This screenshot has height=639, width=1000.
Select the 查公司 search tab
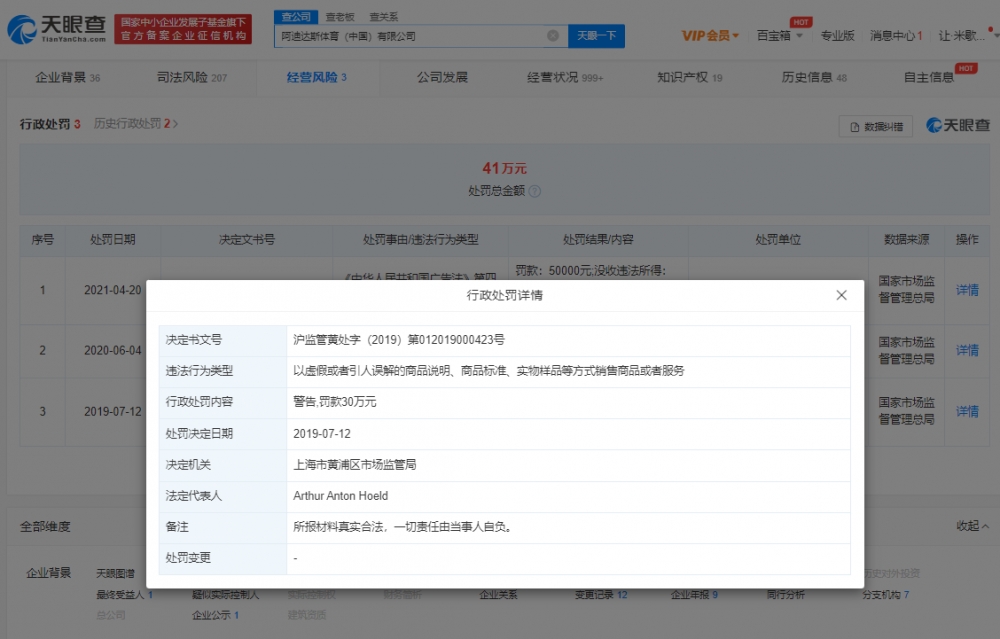coord(296,17)
